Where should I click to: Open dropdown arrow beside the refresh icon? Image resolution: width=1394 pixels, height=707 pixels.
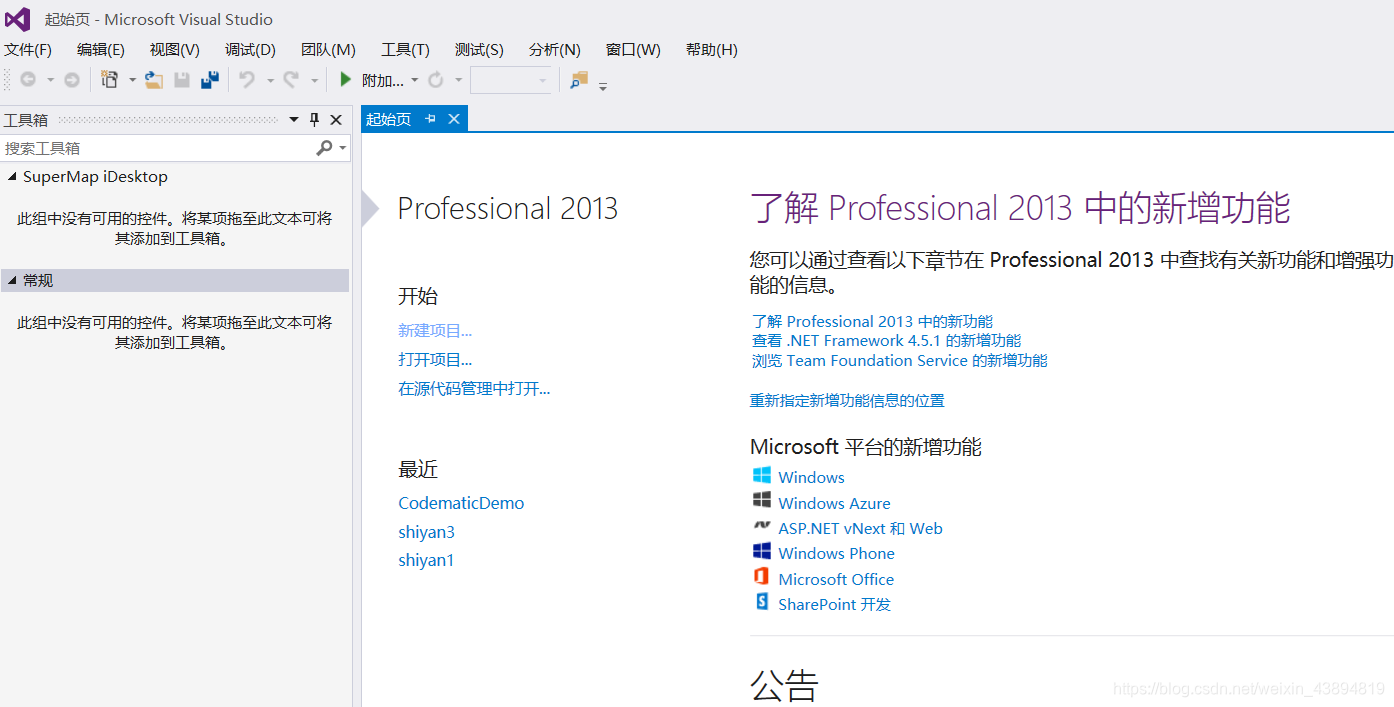tap(459, 81)
